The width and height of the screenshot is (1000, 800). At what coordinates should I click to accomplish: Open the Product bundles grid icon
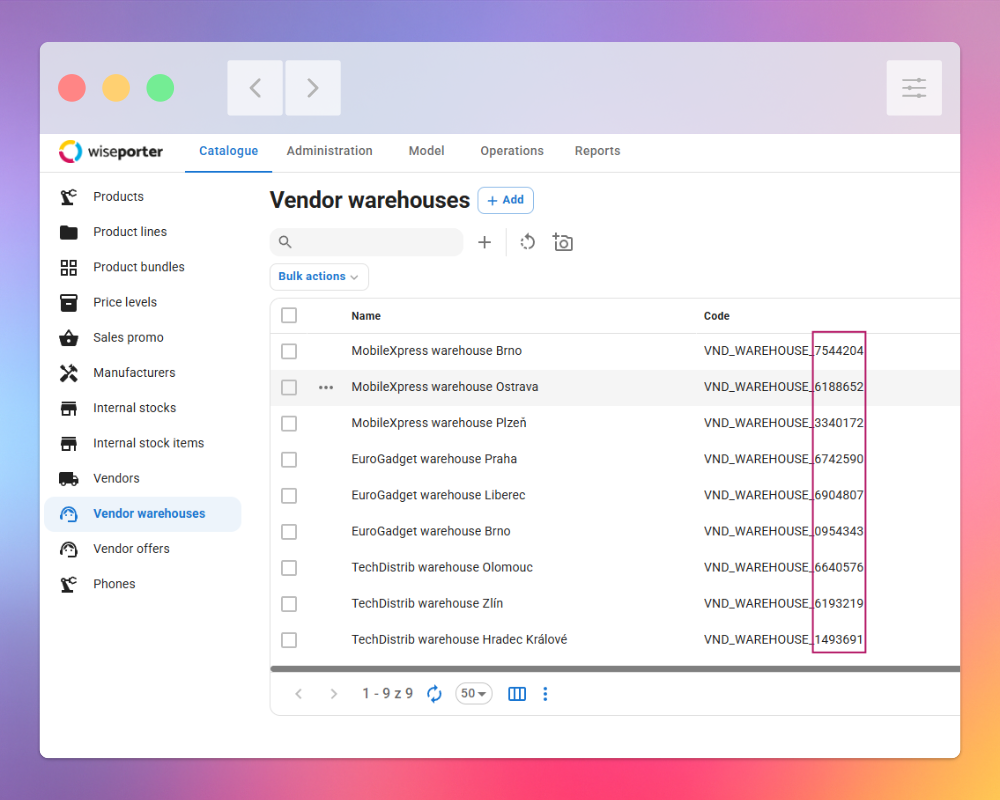pos(69,267)
